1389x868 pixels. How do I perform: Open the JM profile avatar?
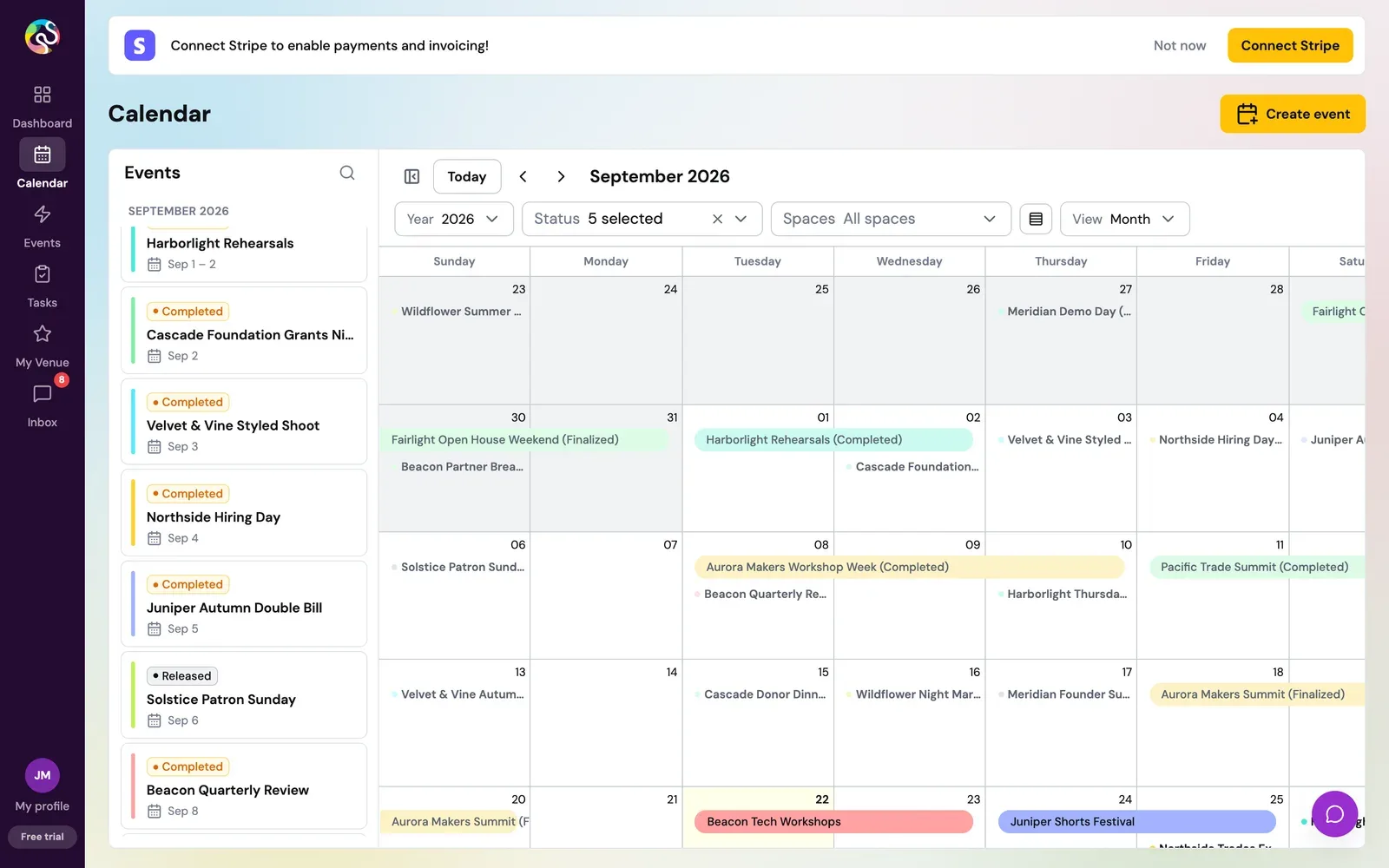pyautogui.click(x=43, y=775)
